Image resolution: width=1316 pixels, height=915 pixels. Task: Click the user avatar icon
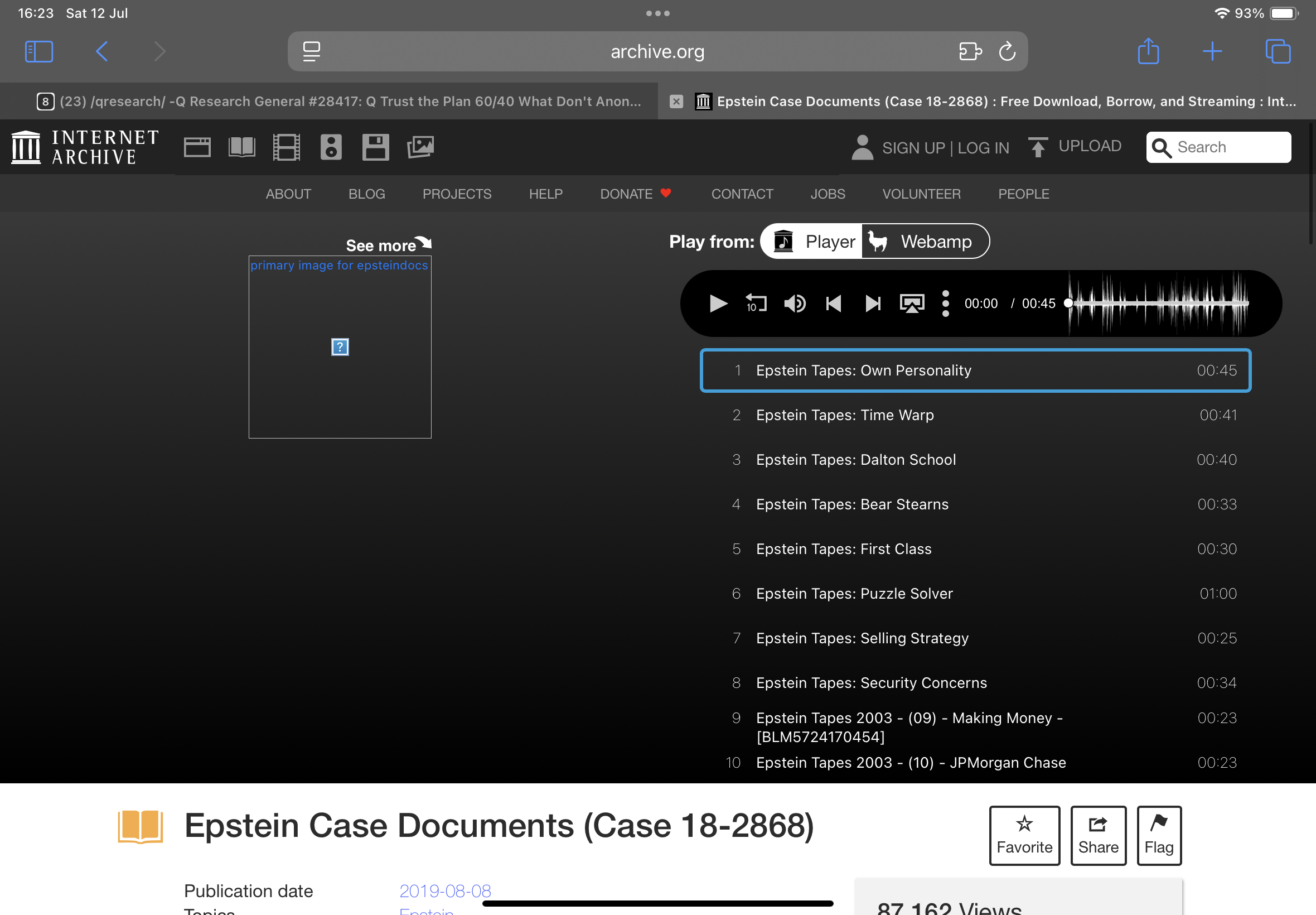pyautogui.click(x=862, y=147)
